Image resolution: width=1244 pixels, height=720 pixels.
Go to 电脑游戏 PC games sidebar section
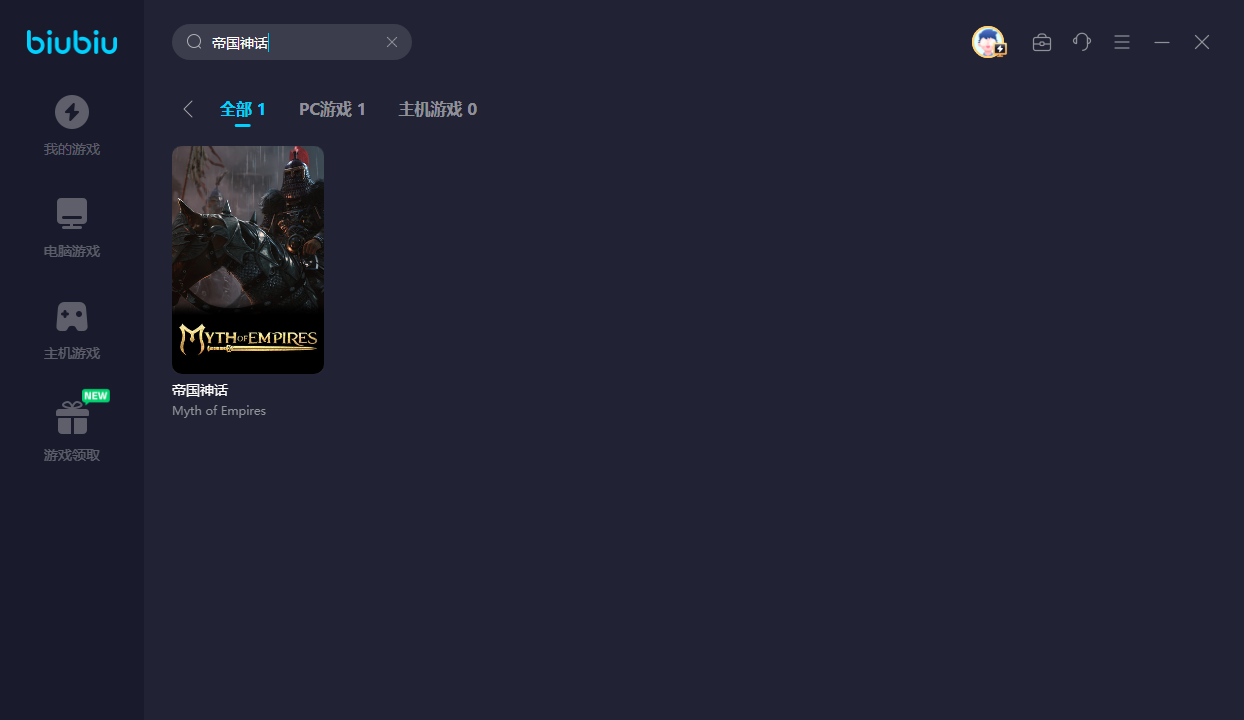pyautogui.click(x=72, y=214)
